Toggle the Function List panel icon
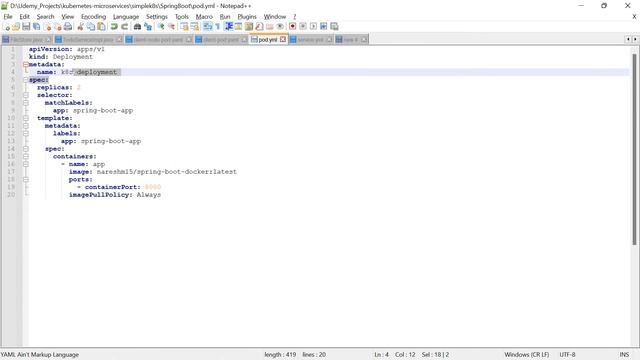Viewport: 640px width, 360px height. click(x=259, y=27)
